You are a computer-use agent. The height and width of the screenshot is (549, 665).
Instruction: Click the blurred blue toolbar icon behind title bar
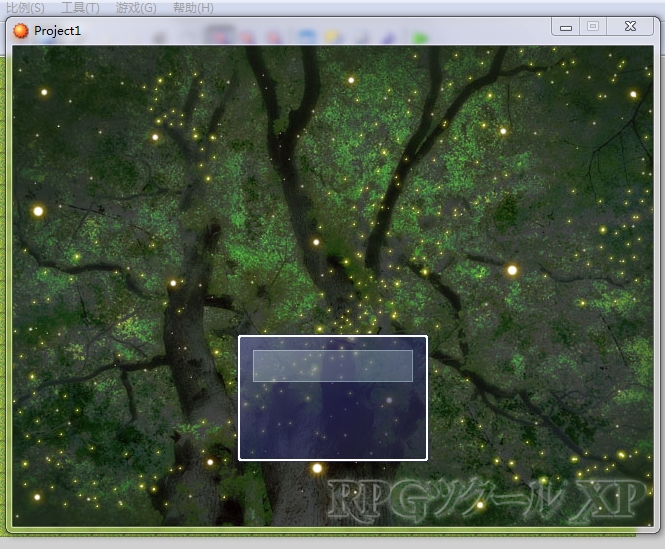[x=306, y=37]
